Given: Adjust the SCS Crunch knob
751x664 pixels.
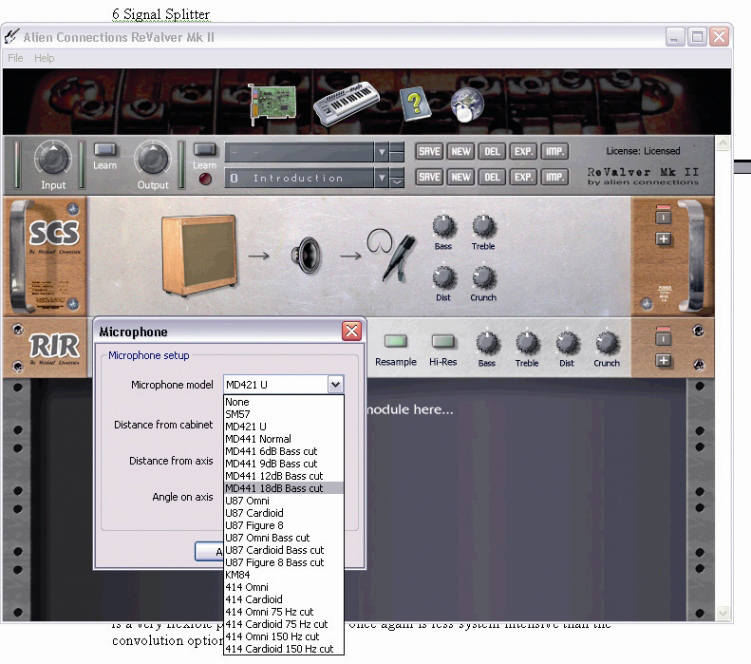Looking at the screenshot, I should coord(484,278).
